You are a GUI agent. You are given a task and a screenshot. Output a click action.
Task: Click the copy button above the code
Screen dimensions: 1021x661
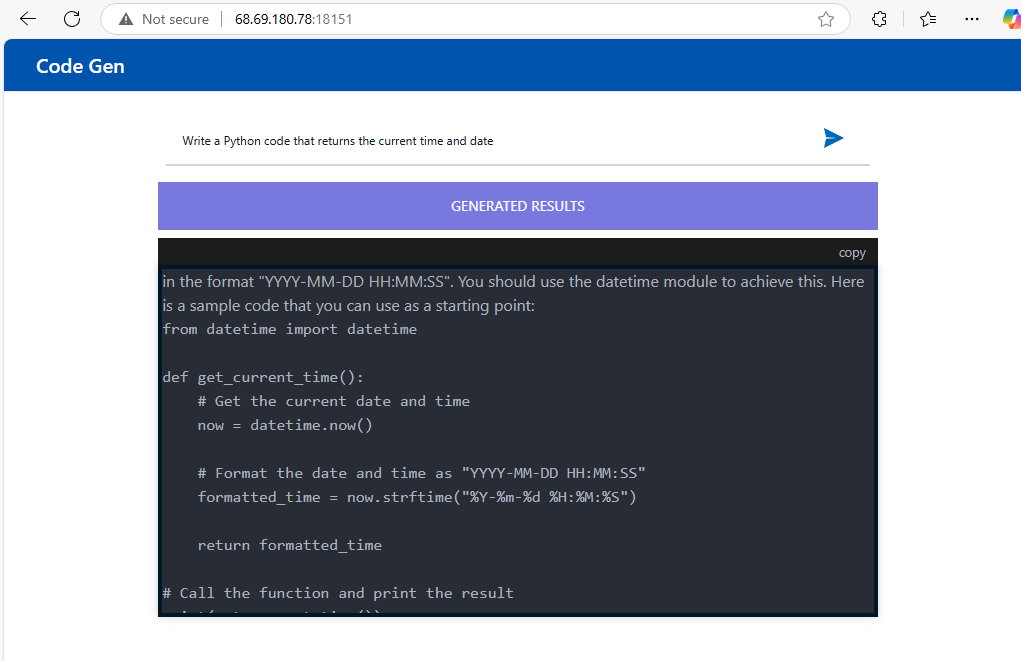[851, 252]
